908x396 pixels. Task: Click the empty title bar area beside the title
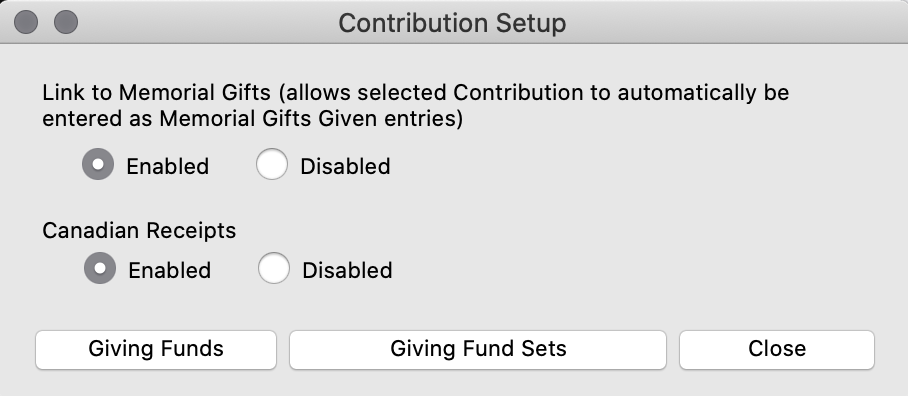(735, 23)
